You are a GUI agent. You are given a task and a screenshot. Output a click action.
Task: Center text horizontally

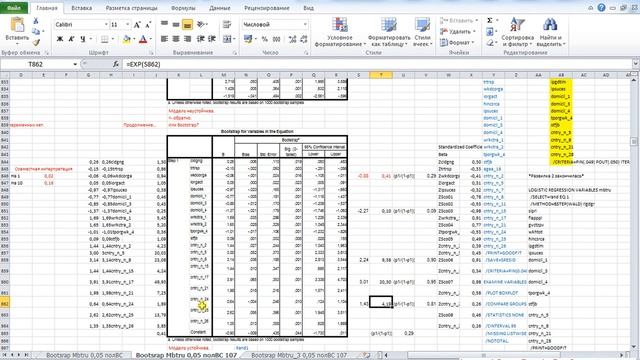click(176, 39)
